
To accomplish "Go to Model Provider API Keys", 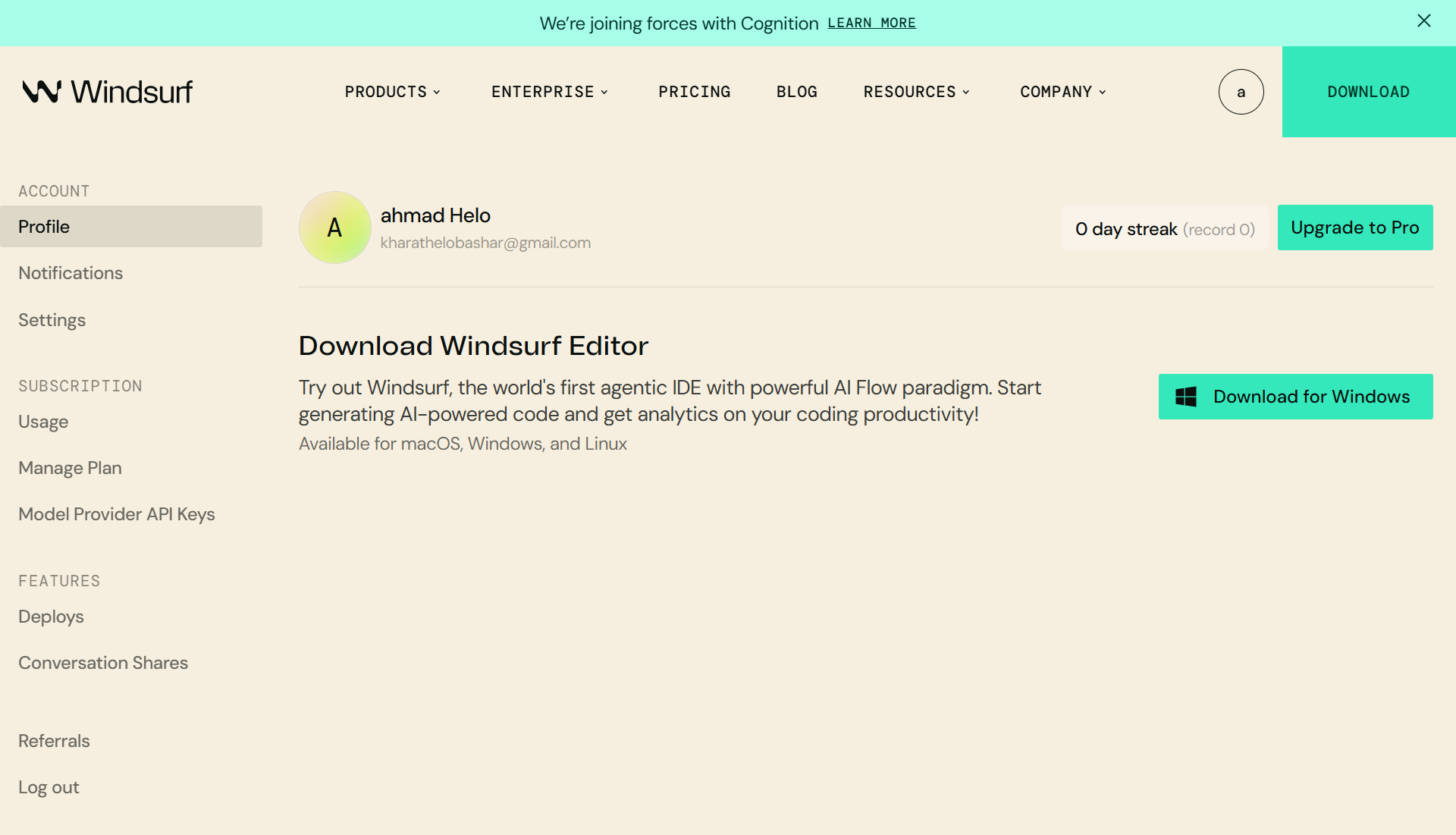I will pos(117,514).
